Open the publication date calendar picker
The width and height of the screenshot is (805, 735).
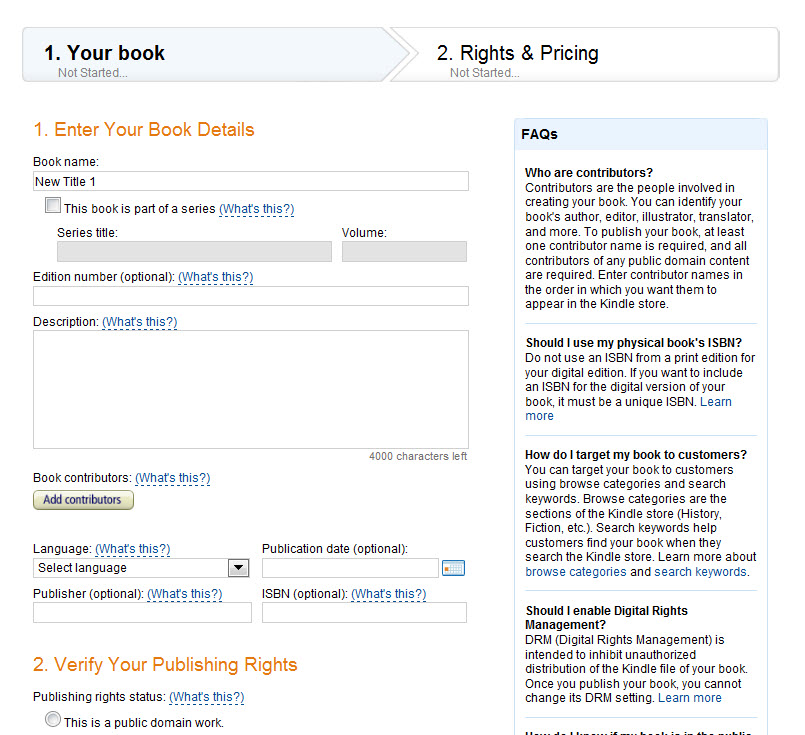point(453,568)
